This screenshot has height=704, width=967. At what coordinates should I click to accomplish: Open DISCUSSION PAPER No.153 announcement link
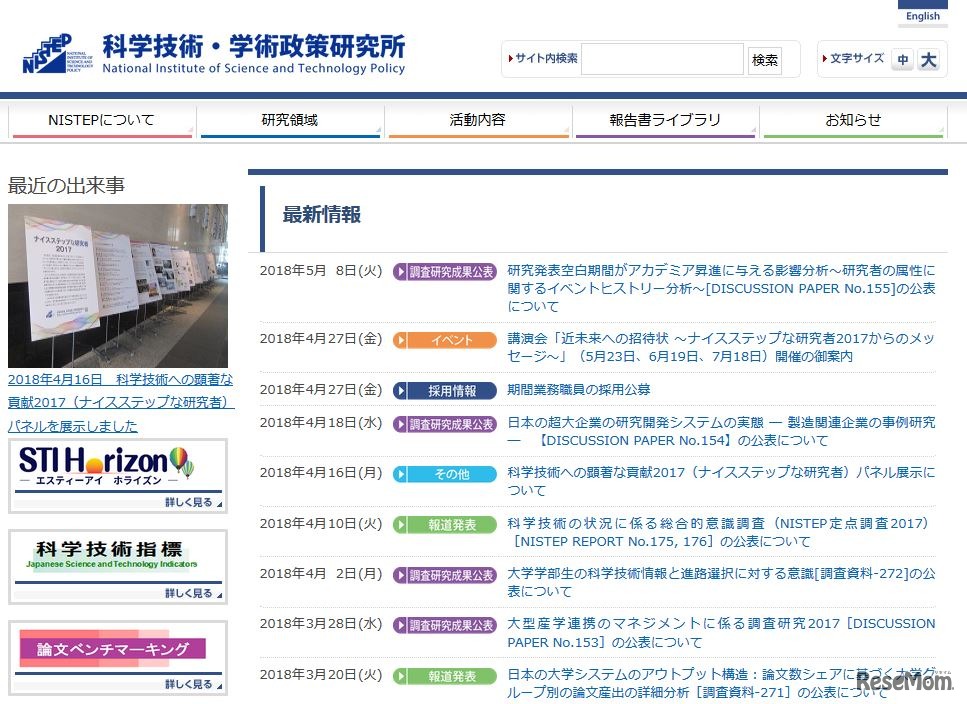[721, 632]
